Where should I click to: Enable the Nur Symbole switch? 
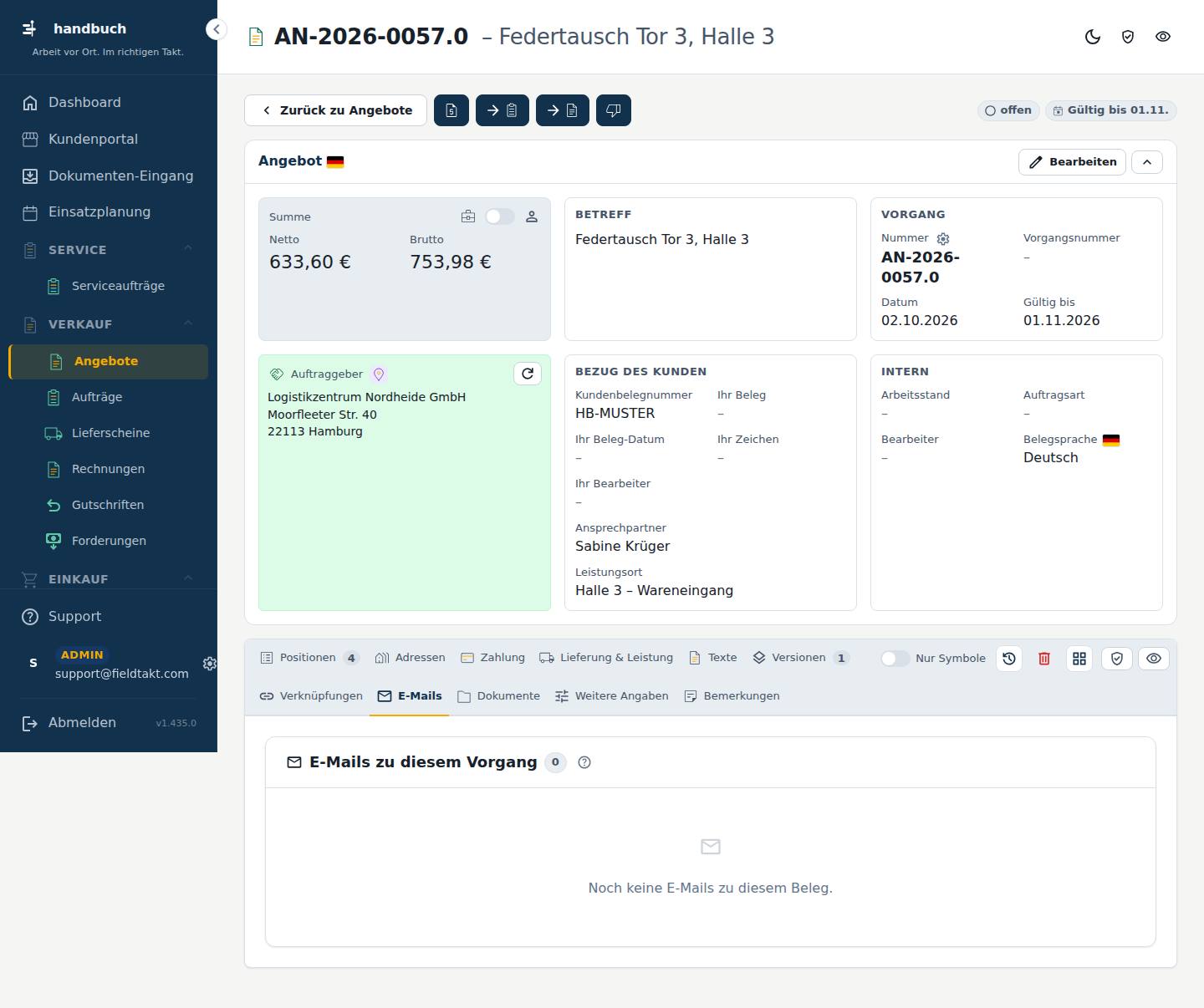(895, 659)
